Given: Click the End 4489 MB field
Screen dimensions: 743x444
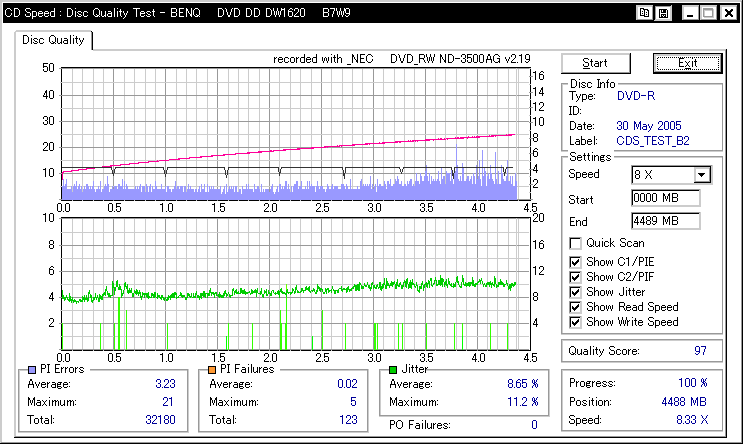Looking at the screenshot, I should tap(666, 221).
